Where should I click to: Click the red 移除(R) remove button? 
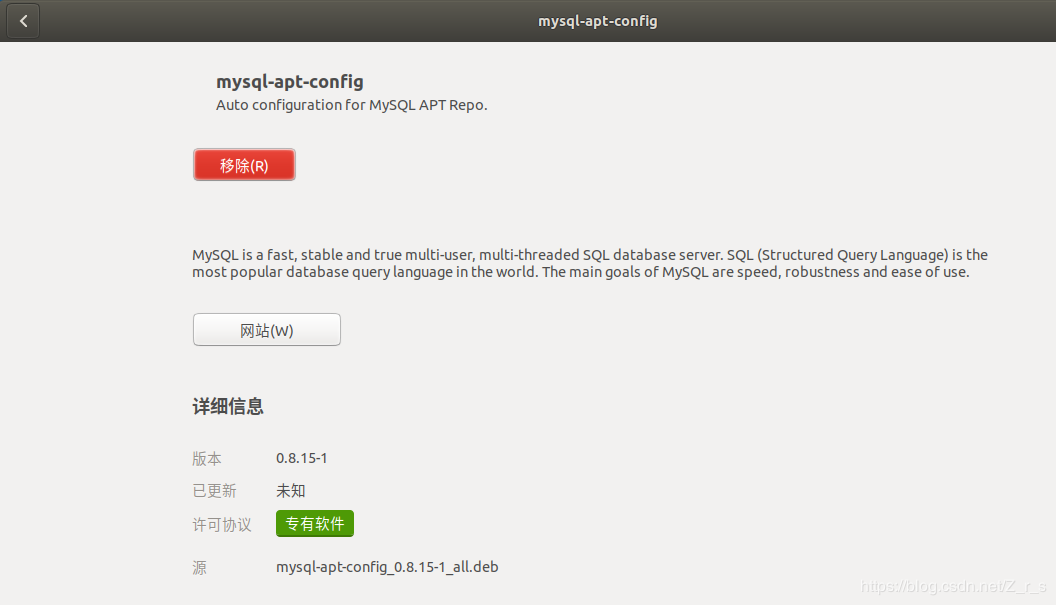(244, 165)
